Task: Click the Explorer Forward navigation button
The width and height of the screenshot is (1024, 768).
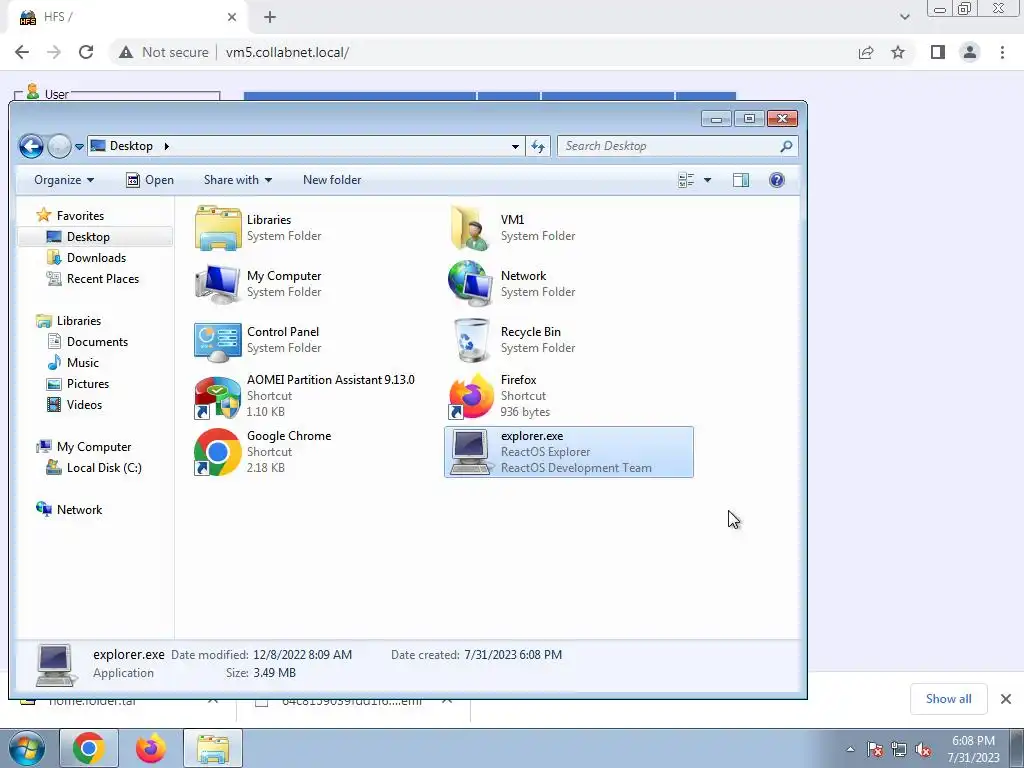Action: (59, 146)
